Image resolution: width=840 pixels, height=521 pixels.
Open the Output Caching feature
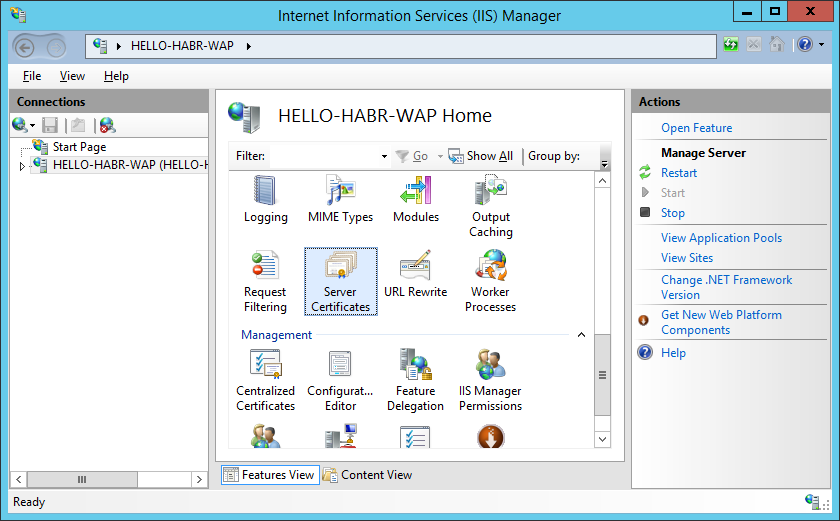491,206
